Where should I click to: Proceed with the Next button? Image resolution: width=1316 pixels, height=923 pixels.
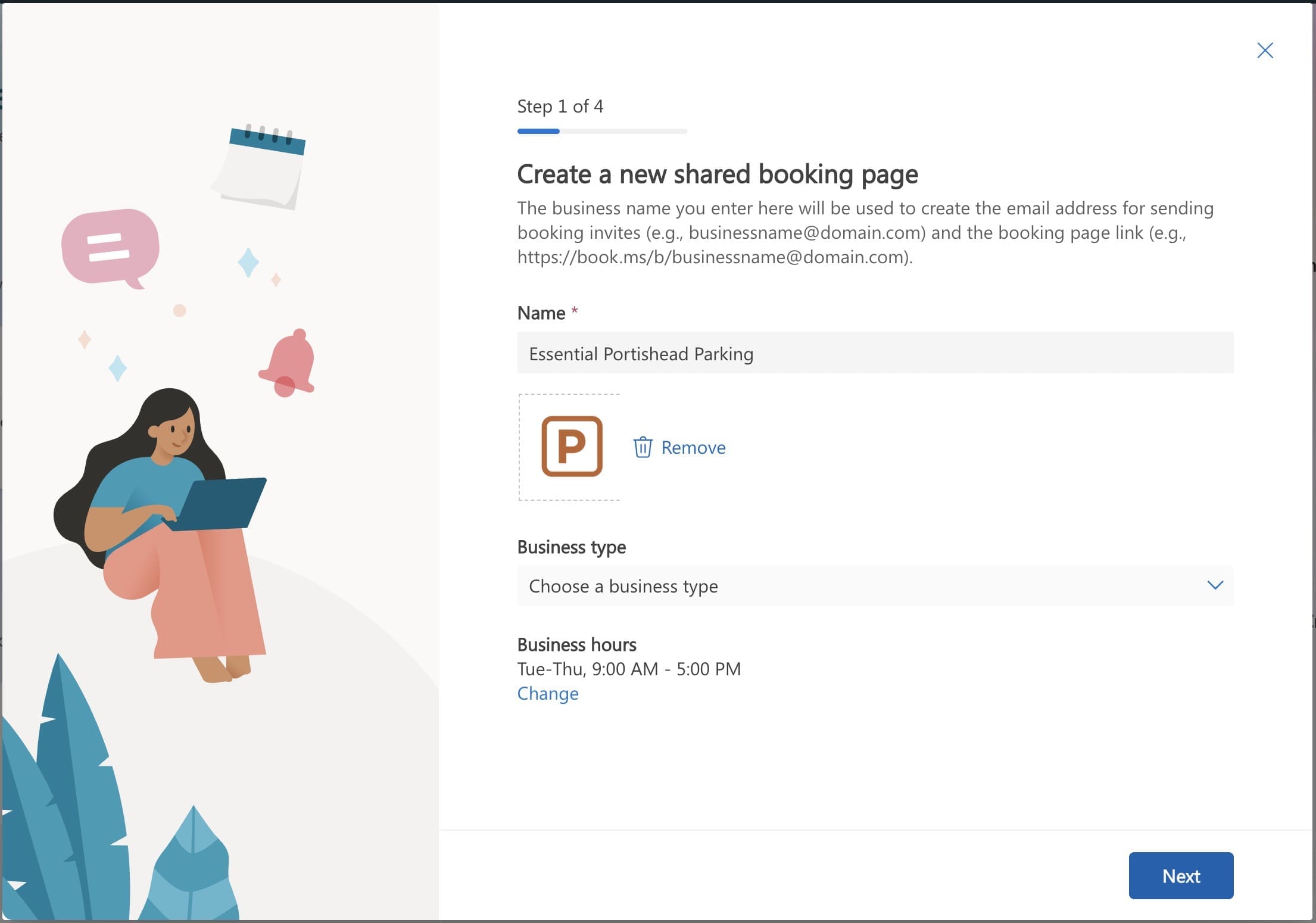pyautogui.click(x=1180, y=875)
